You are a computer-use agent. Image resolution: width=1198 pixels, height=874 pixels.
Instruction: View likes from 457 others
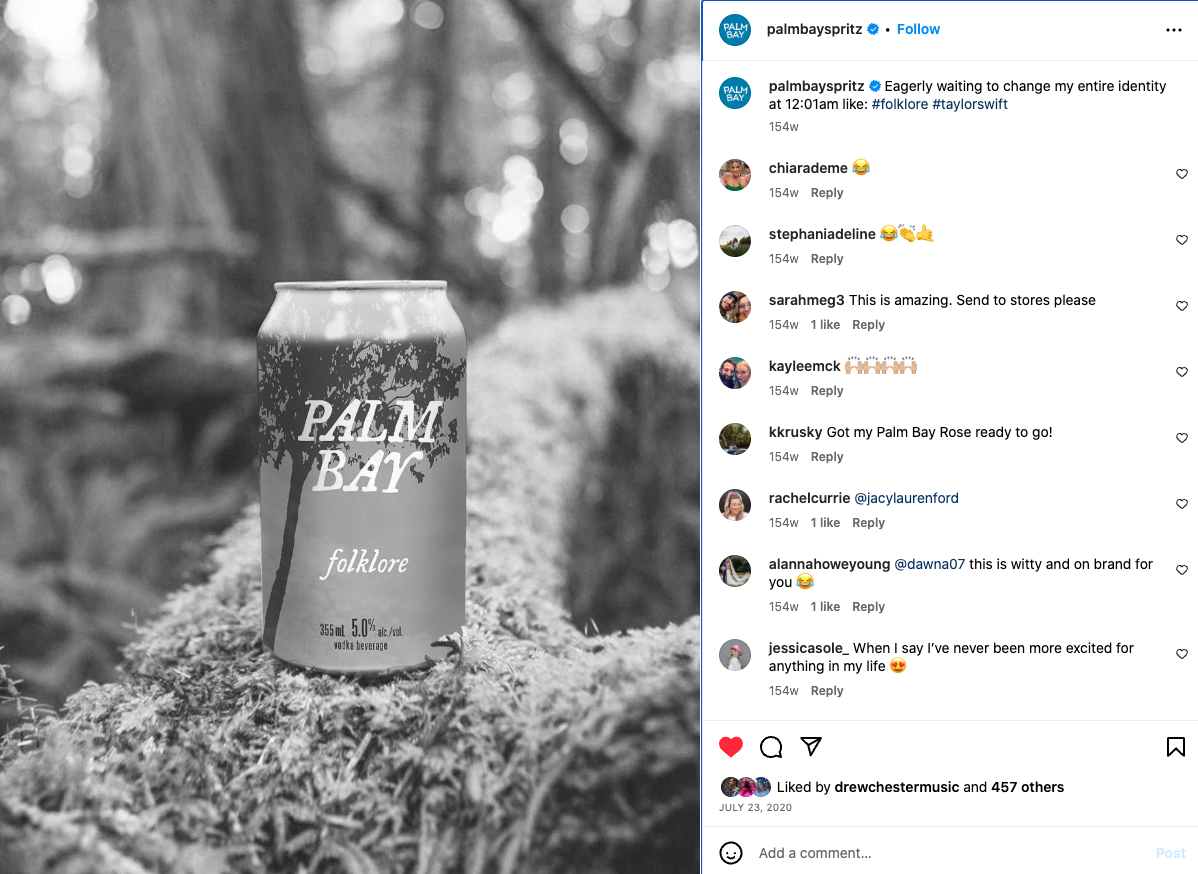(x=1027, y=787)
